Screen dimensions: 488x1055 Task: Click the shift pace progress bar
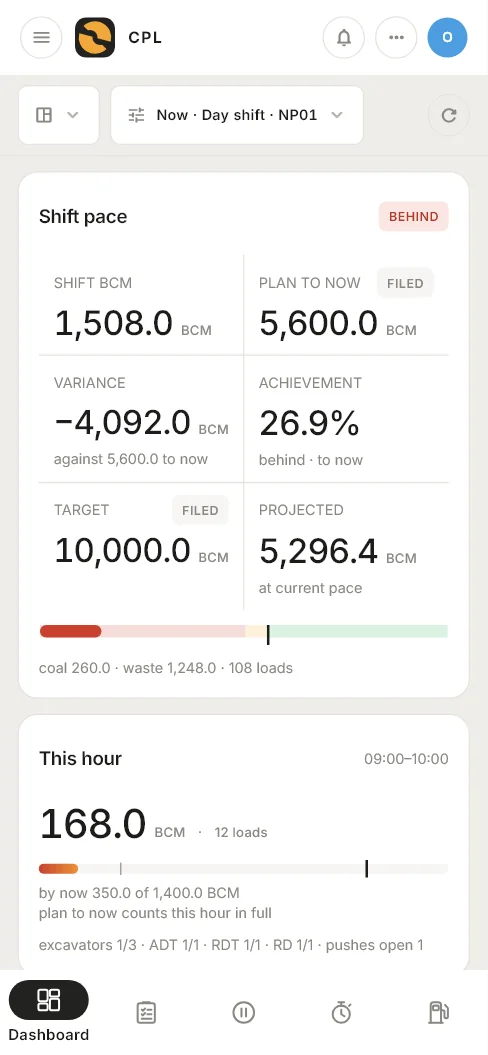pyautogui.click(x=244, y=631)
